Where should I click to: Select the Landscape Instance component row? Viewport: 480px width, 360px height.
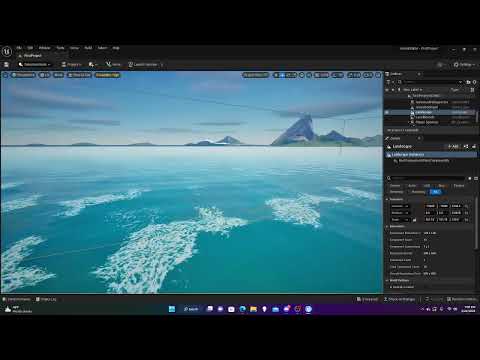point(431,155)
